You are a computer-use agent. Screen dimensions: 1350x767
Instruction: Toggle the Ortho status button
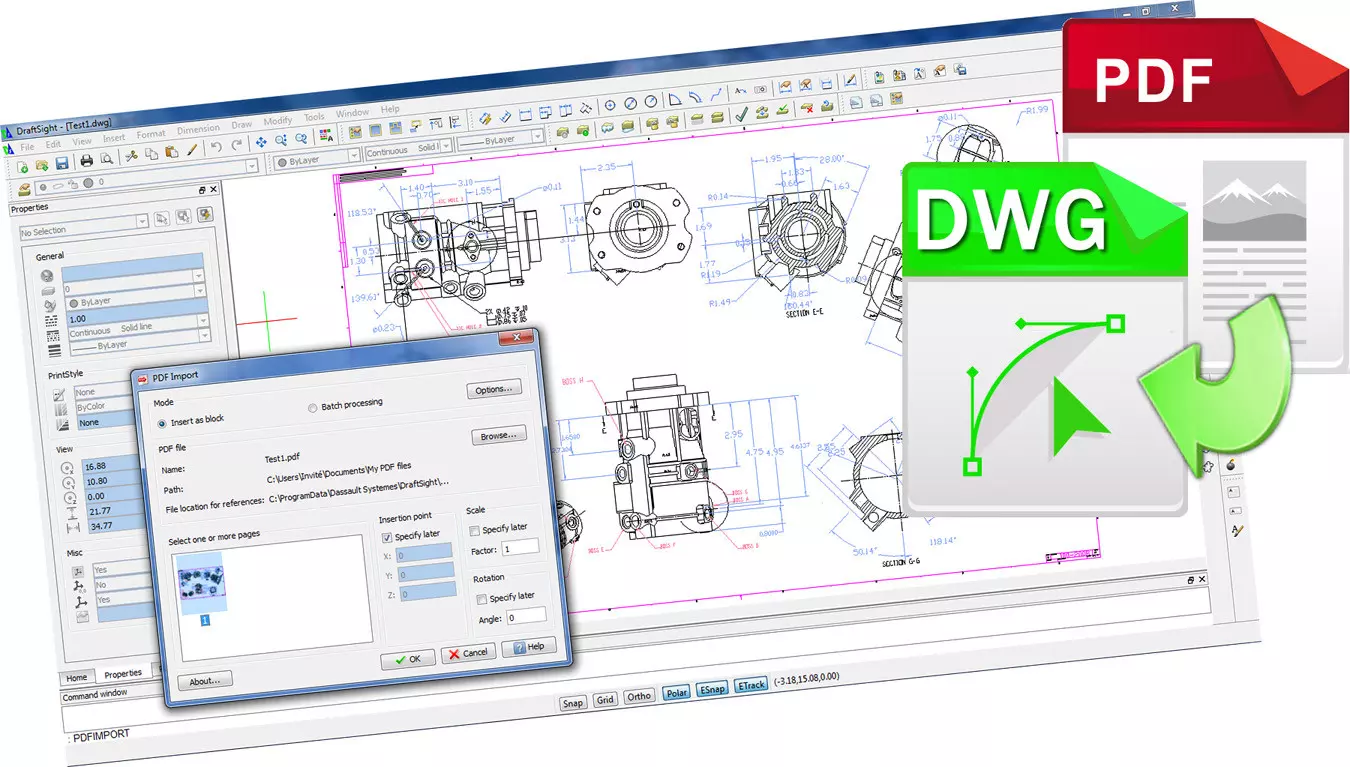tap(639, 696)
